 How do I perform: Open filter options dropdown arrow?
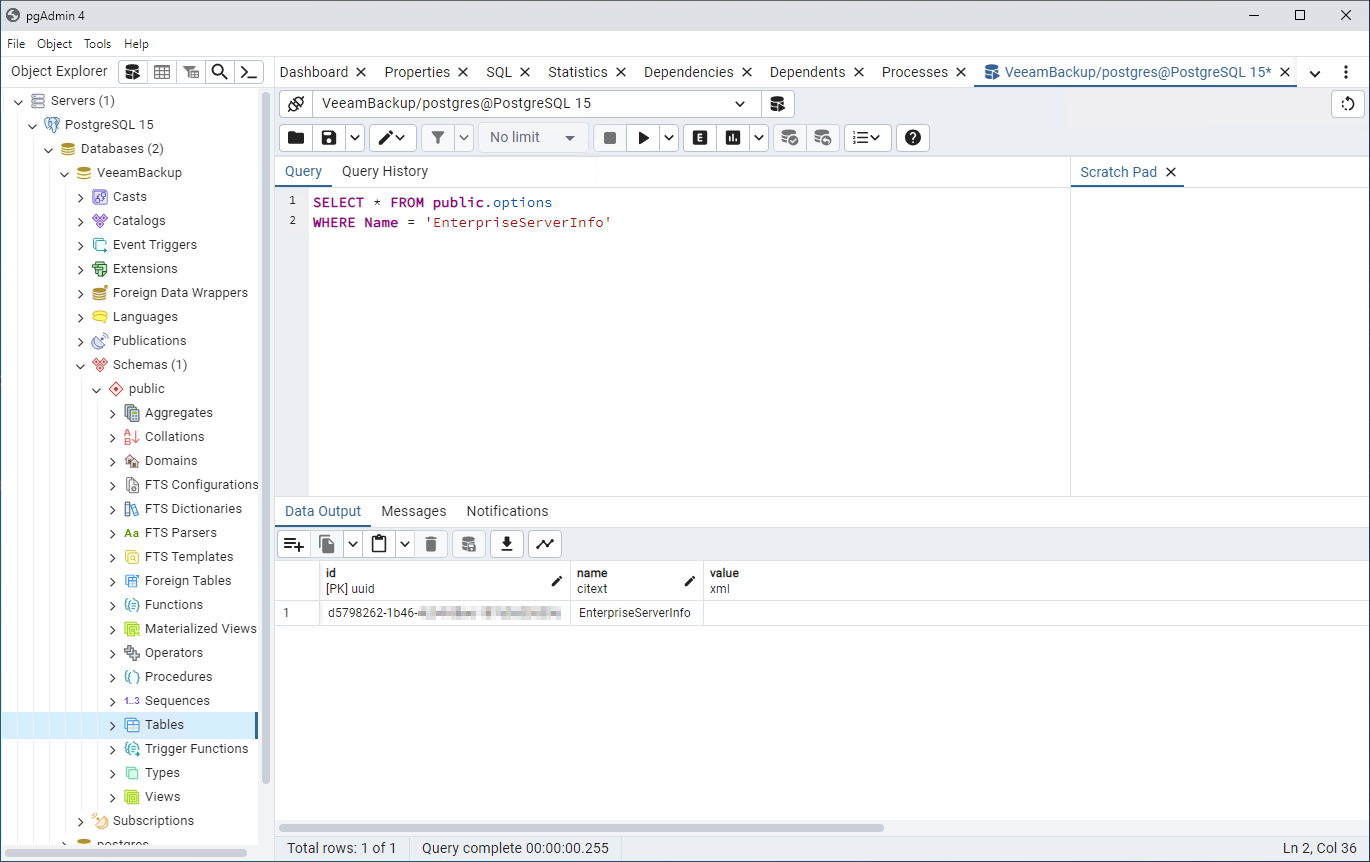click(464, 138)
